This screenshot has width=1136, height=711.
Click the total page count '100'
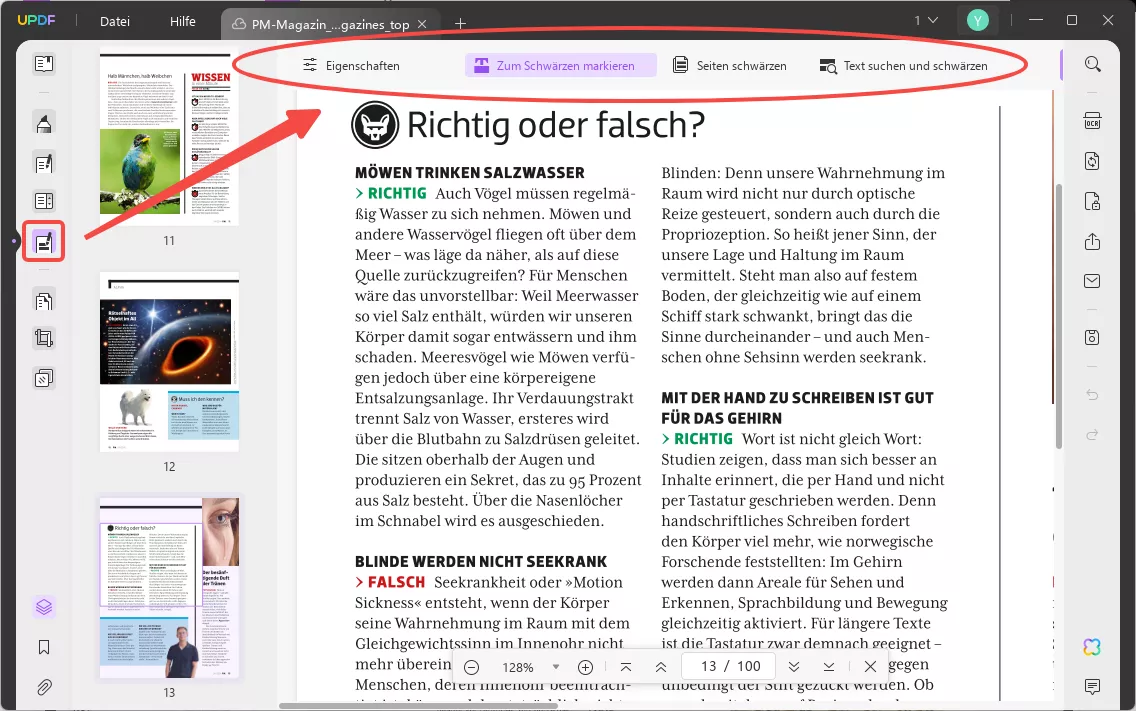click(x=748, y=666)
